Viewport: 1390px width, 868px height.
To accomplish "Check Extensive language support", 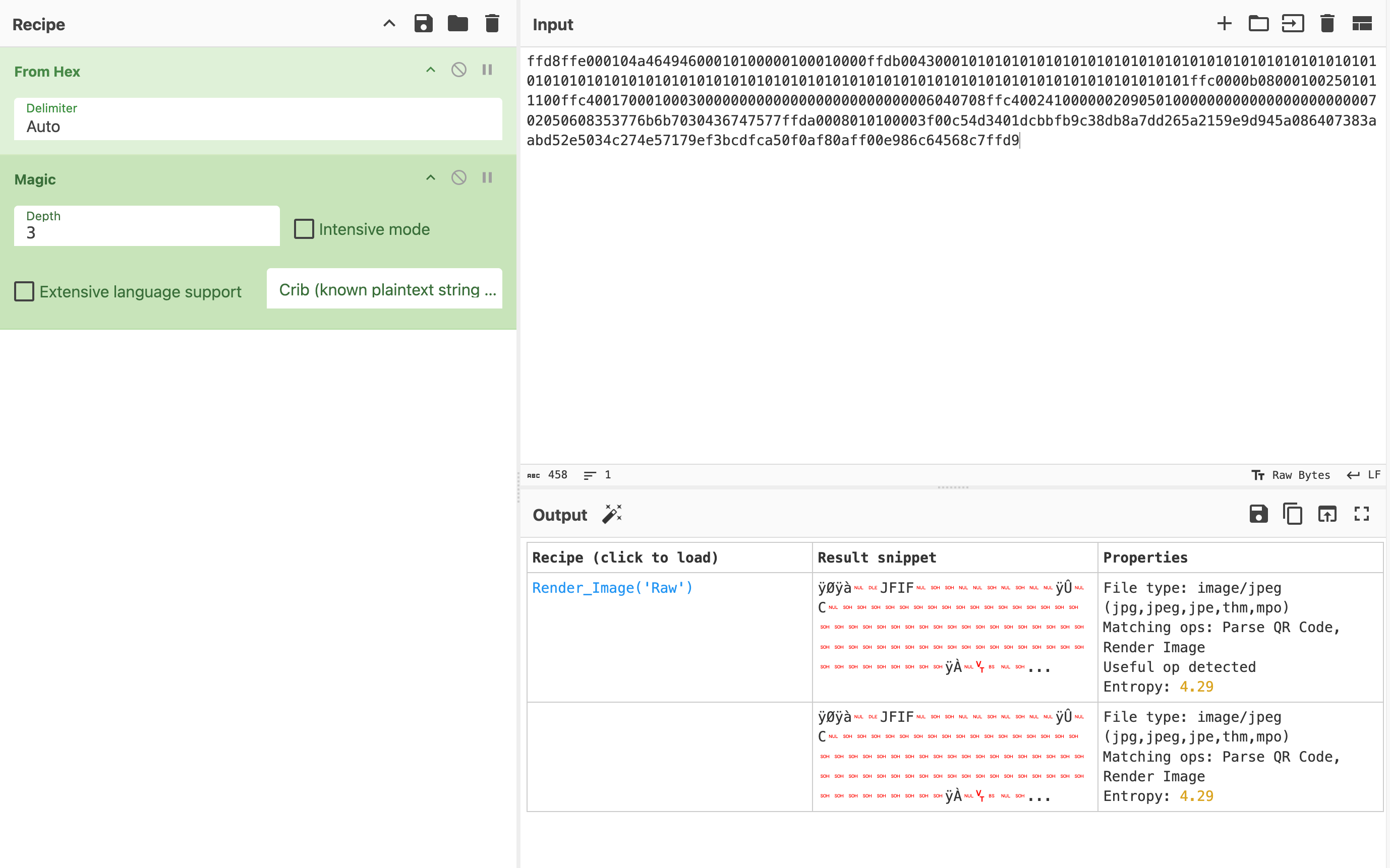I will (x=24, y=292).
